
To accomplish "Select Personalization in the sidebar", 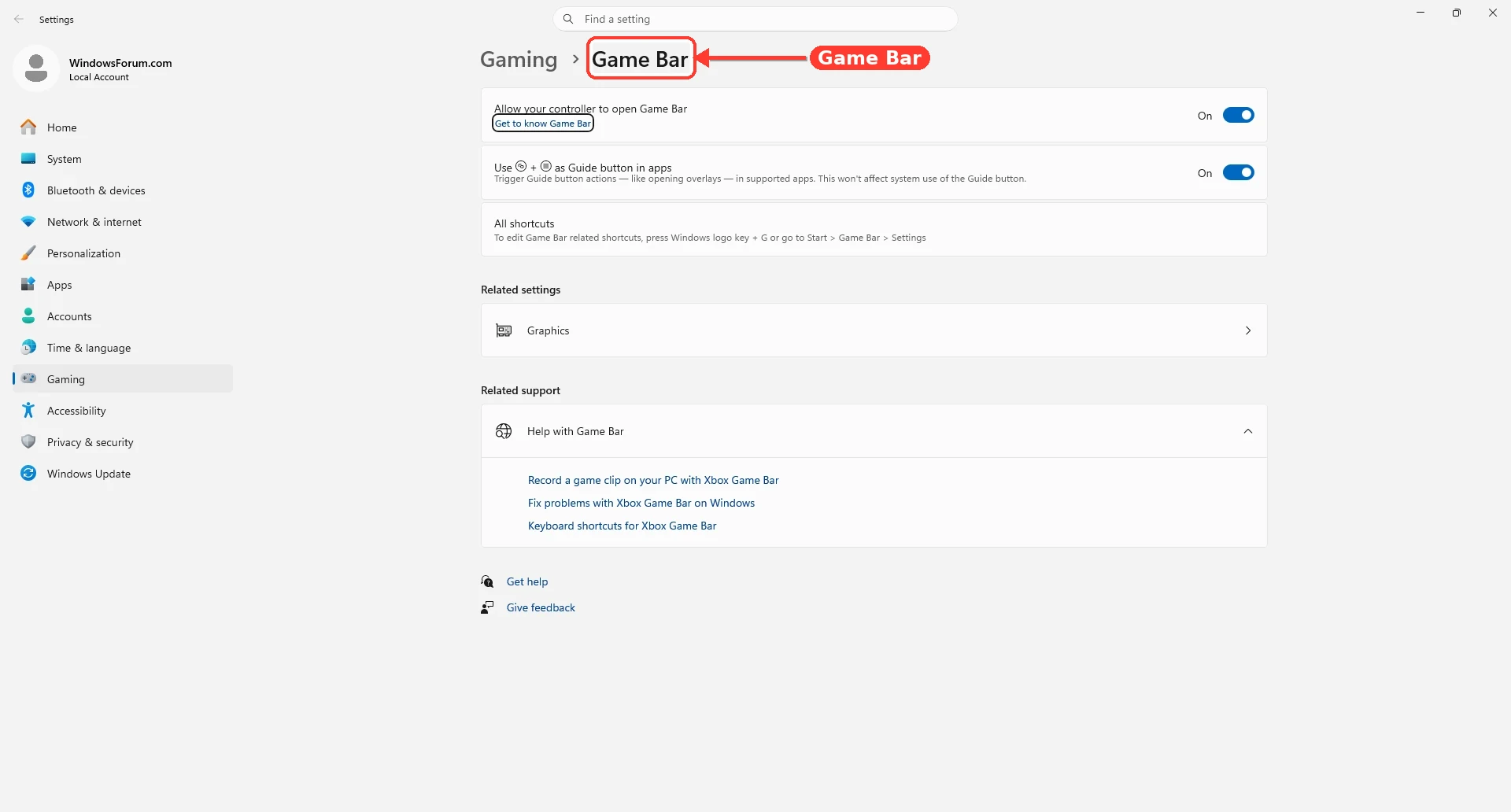I will (123, 253).
